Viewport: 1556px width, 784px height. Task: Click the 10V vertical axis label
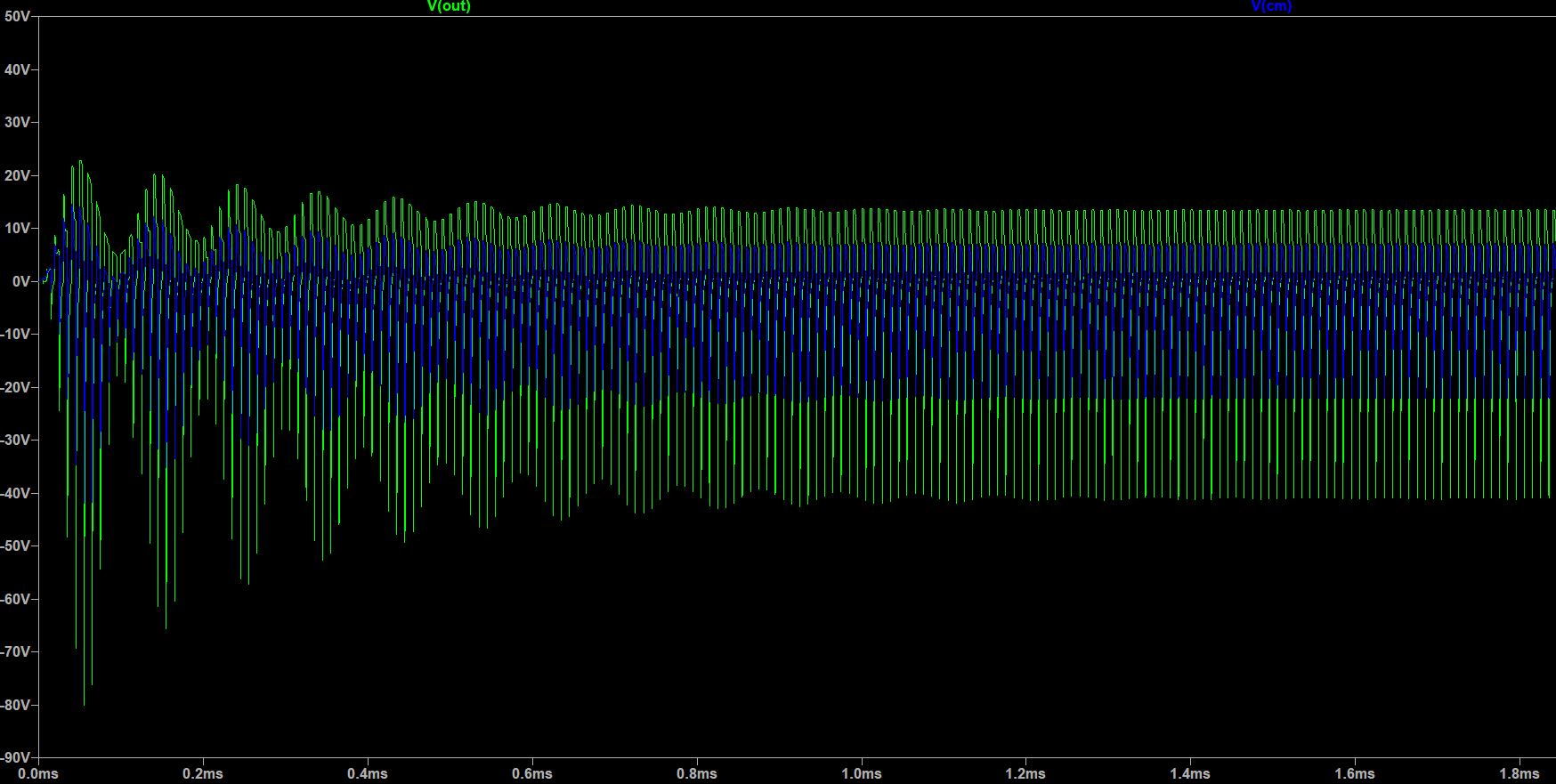[x=17, y=228]
